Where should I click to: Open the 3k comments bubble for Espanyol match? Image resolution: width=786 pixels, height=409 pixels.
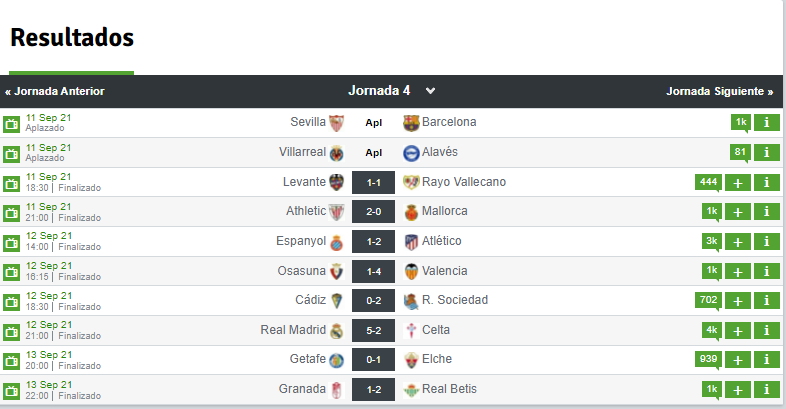point(712,241)
